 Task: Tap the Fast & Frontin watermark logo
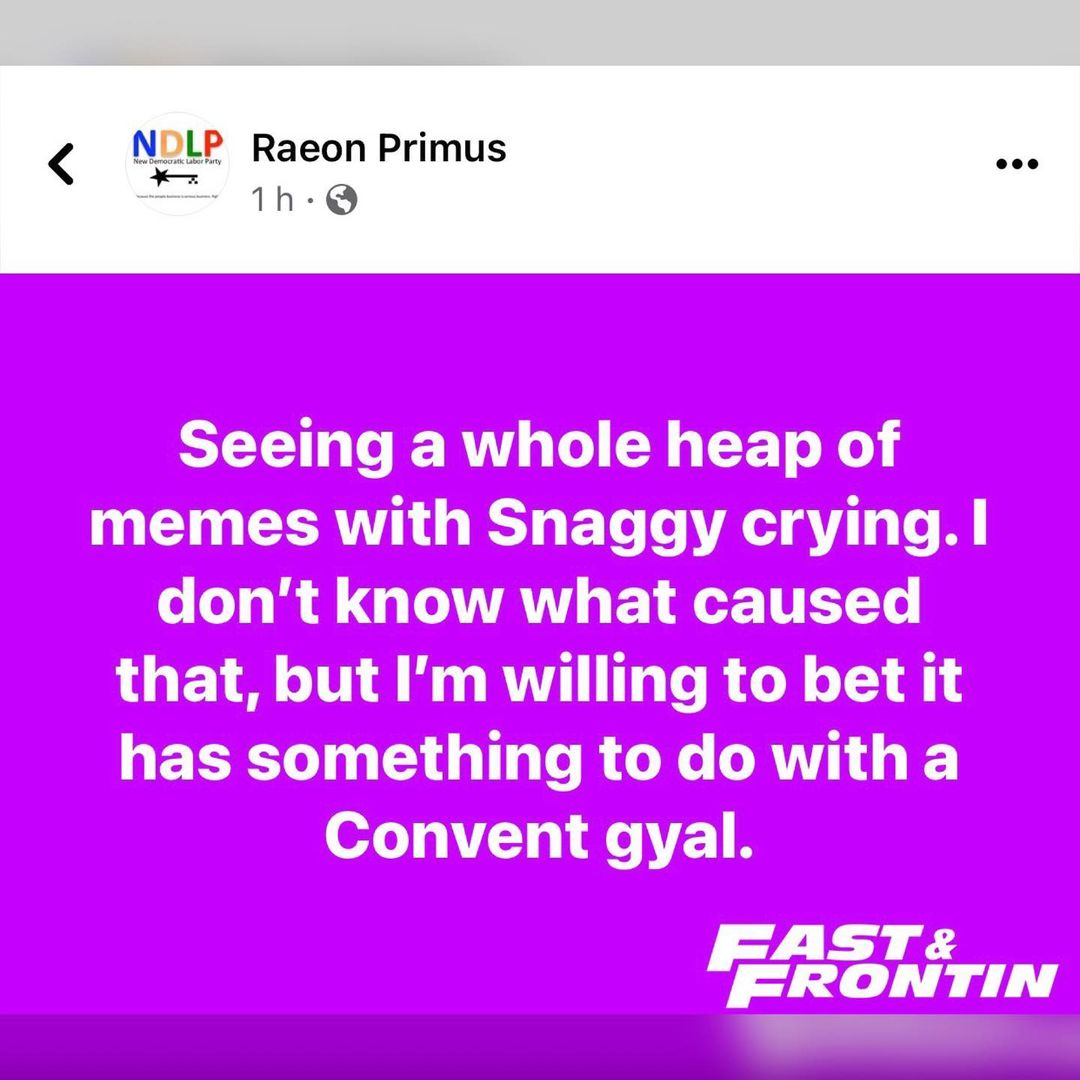click(x=882, y=966)
